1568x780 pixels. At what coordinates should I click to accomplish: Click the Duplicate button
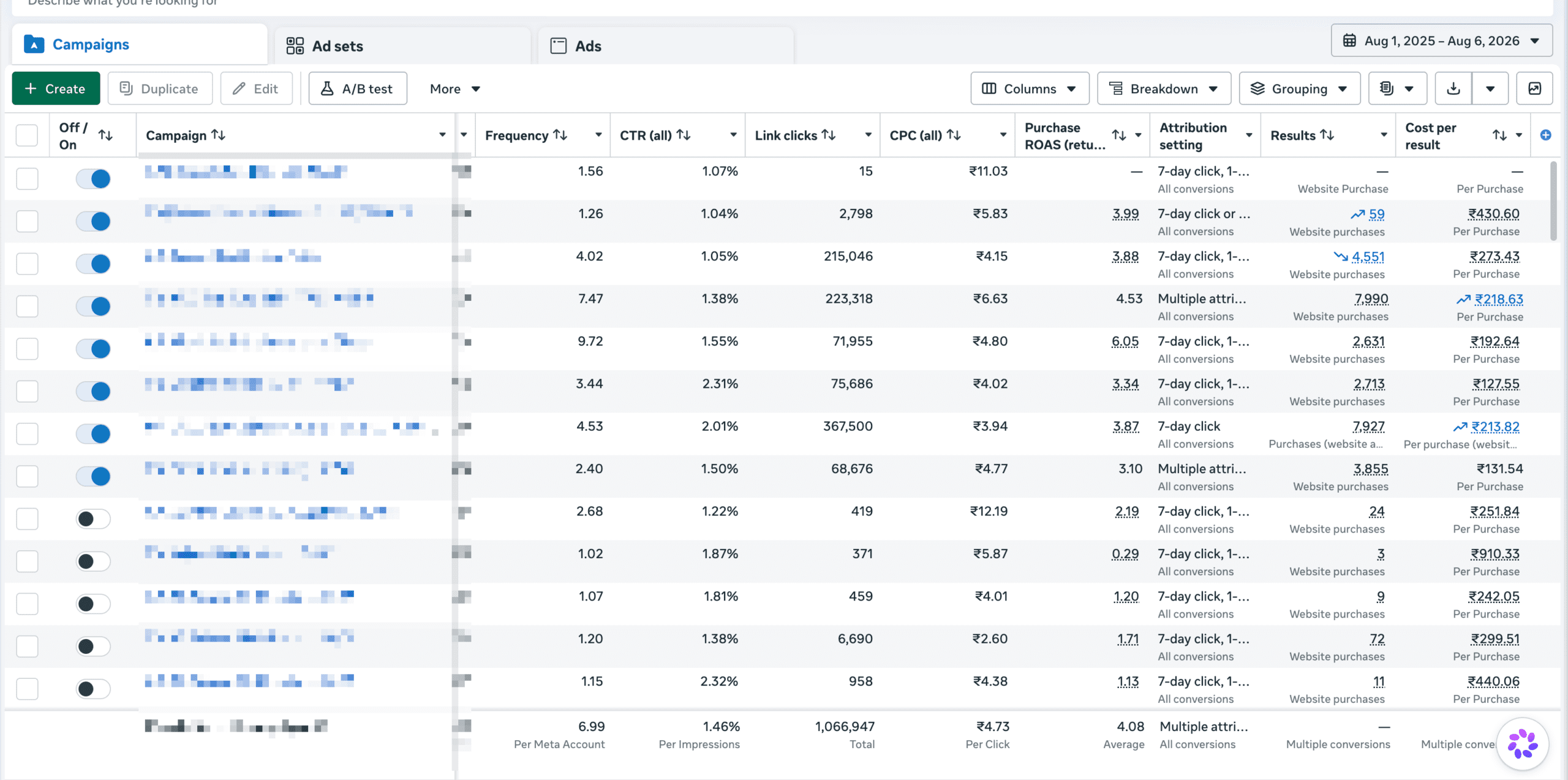[x=160, y=89]
